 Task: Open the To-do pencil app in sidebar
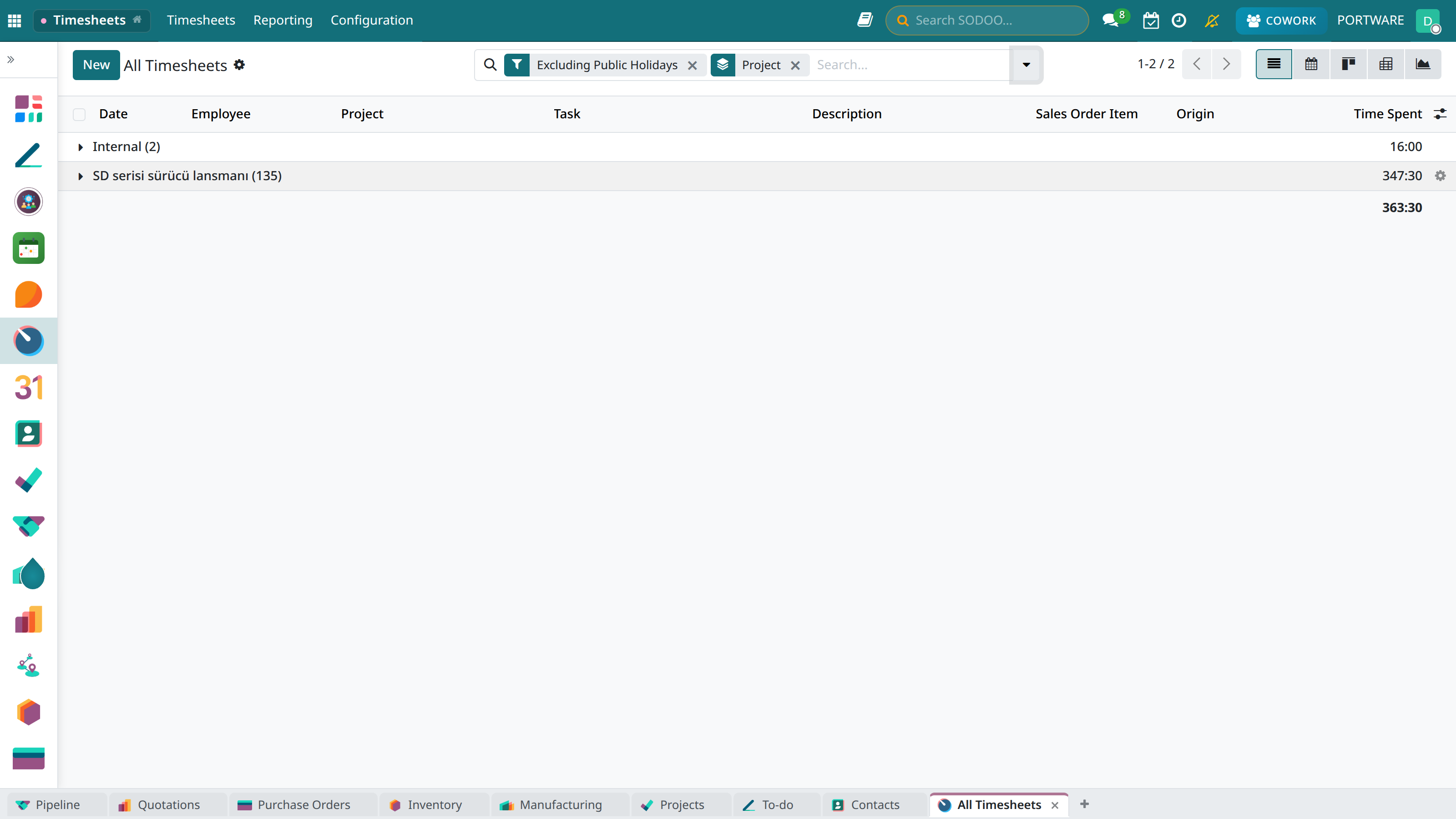pos(28,156)
